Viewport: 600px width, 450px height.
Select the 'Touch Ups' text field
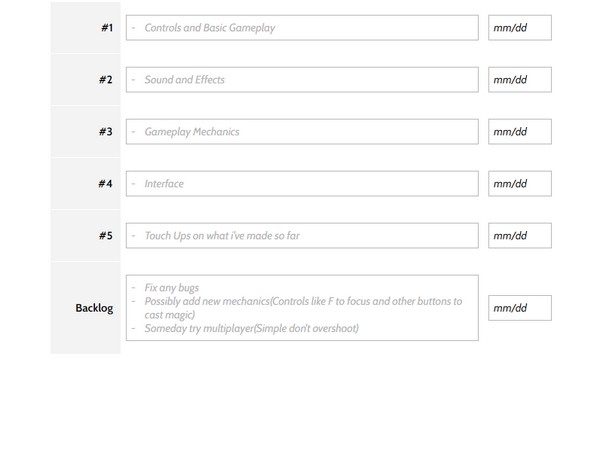coord(301,236)
